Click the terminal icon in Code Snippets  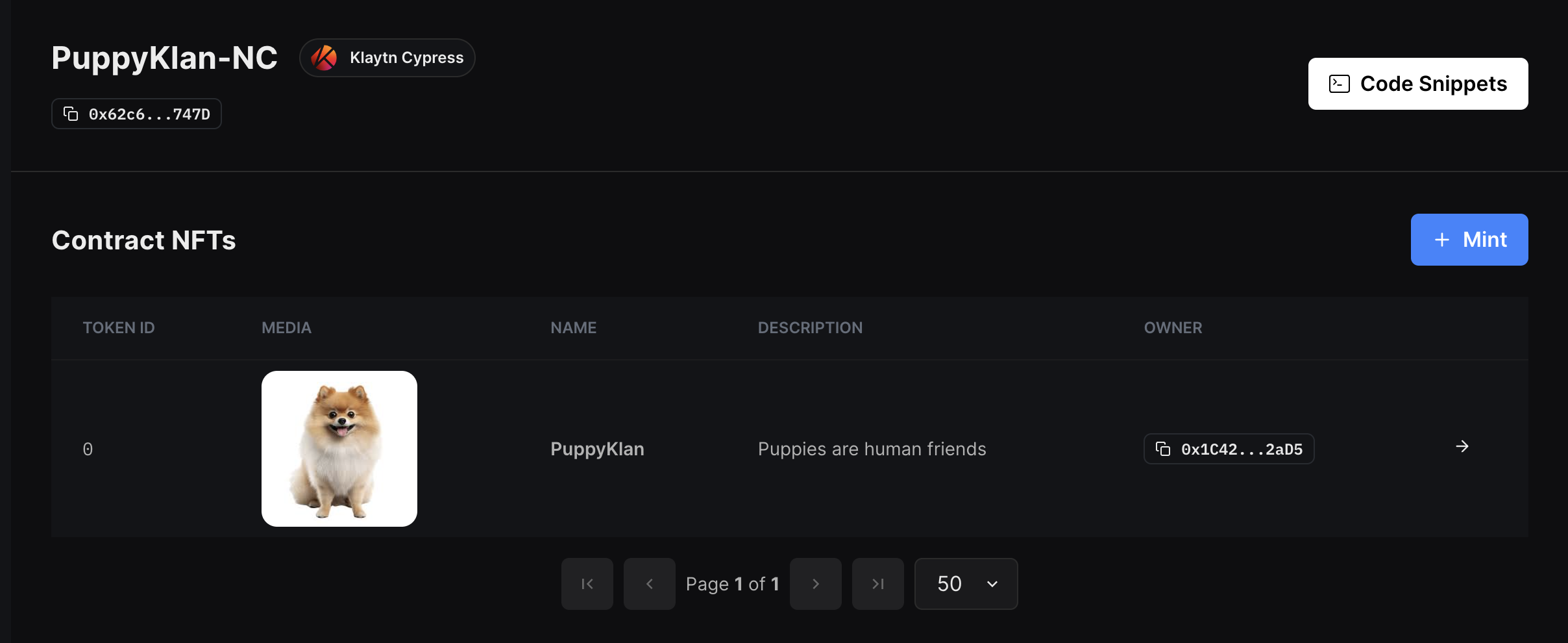pos(1339,84)
